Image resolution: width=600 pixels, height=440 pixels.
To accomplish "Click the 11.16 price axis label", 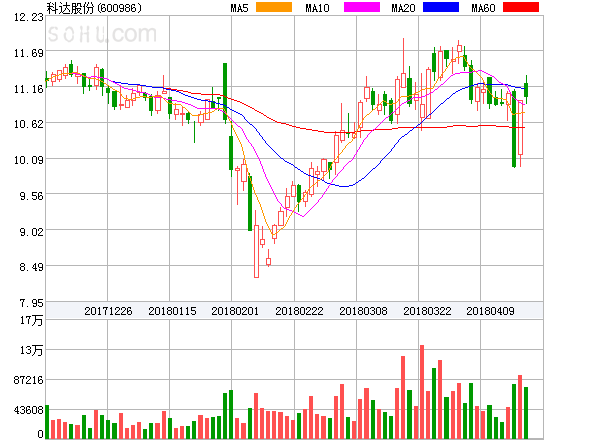I will pyautogui.click(x=29, y=89).
